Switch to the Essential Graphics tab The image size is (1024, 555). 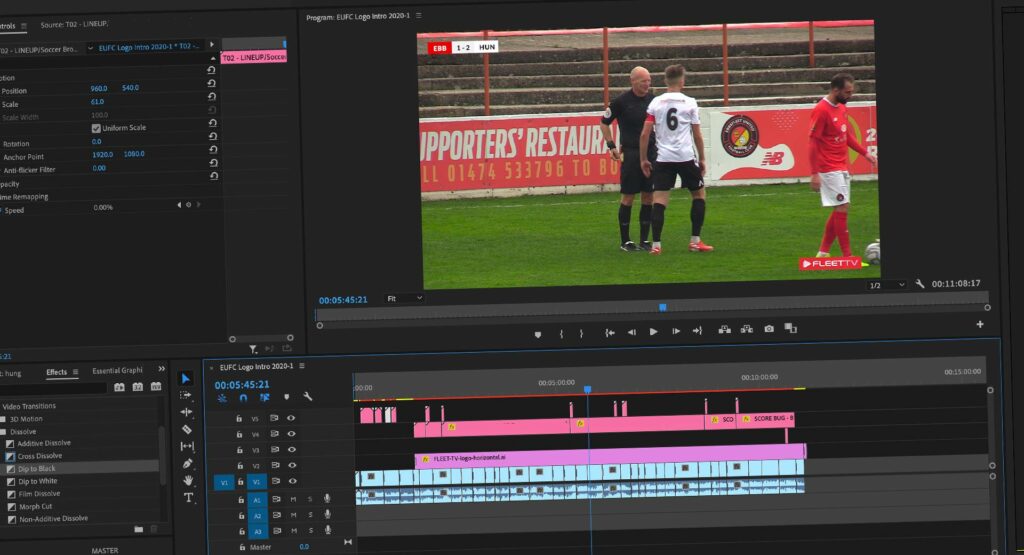point(118,371)
